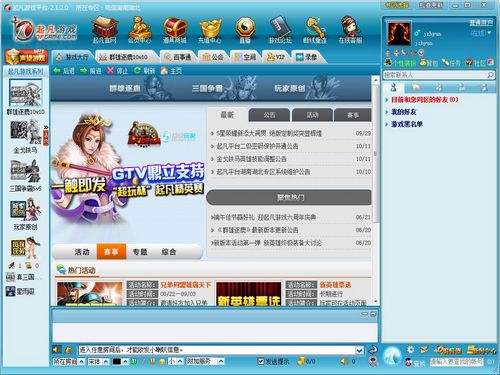The height and width of the screenshot is (375, 500).
Task: Select 专题 banner tab
Action: point(140,251)
